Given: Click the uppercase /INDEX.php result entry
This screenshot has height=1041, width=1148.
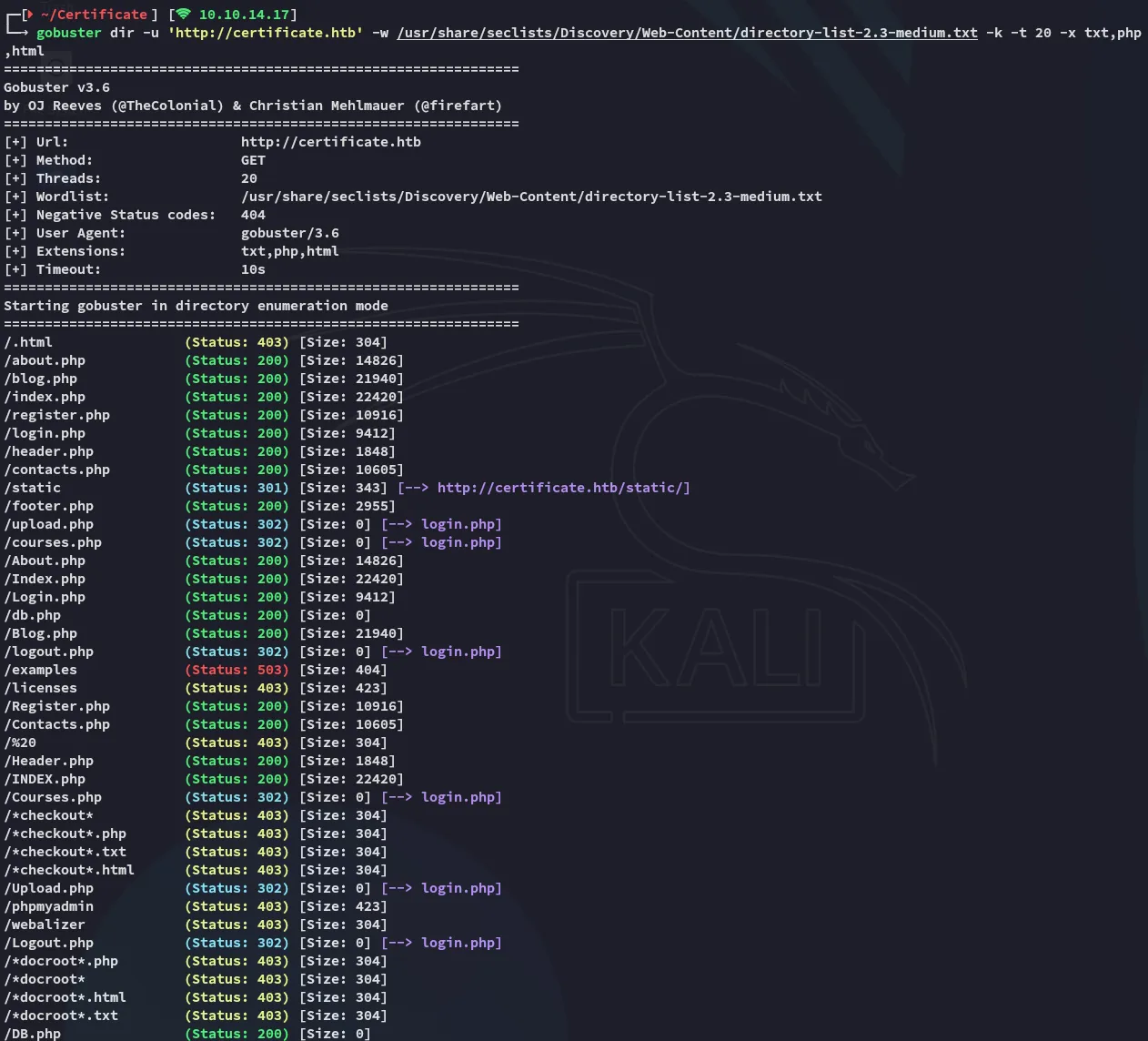Looking at the screenshot, I should click(x=45, y=779).
